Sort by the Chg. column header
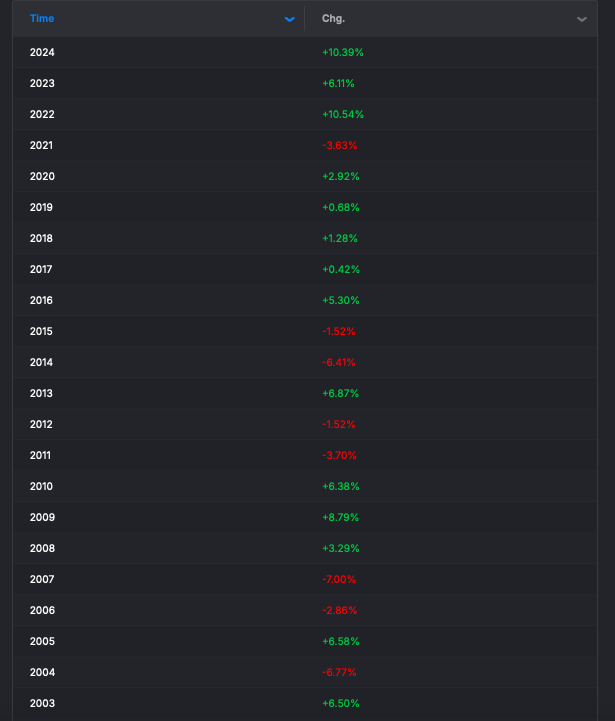 [x=333, y=18]
